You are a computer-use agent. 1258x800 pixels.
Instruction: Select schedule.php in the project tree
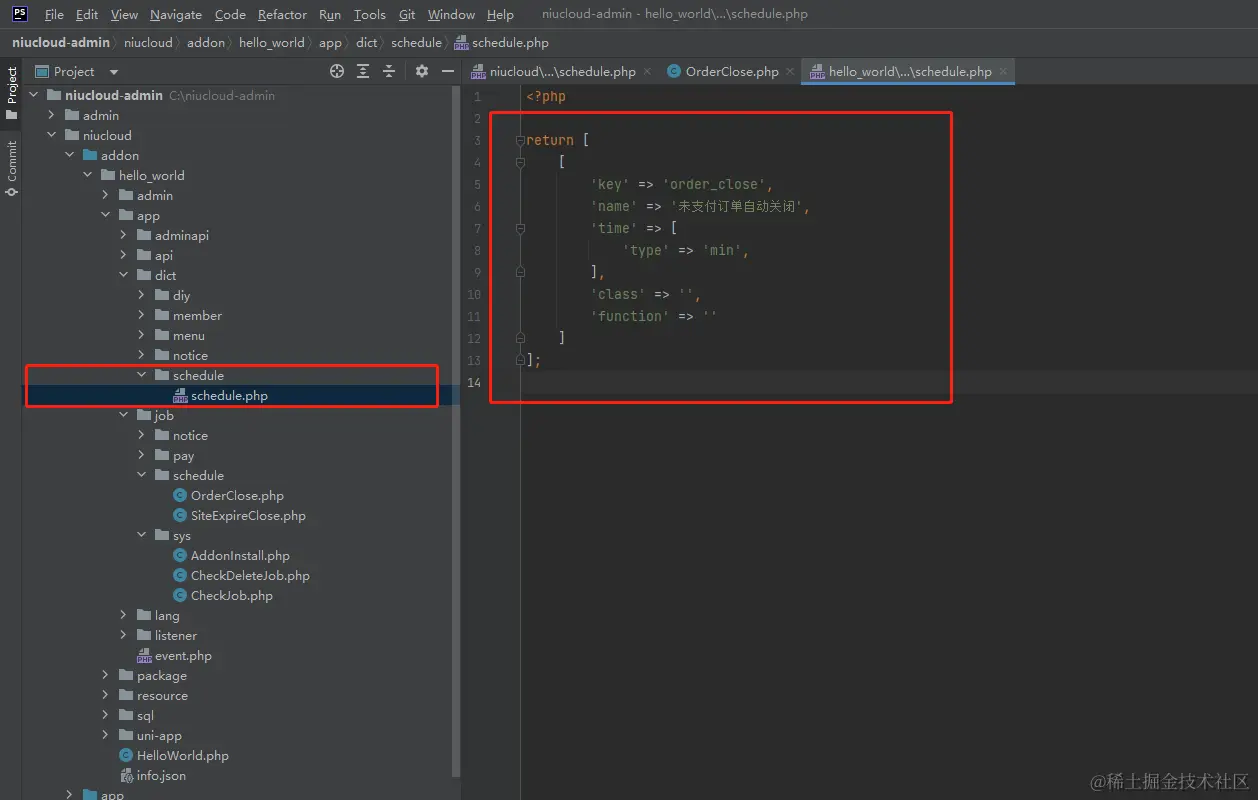229,395
